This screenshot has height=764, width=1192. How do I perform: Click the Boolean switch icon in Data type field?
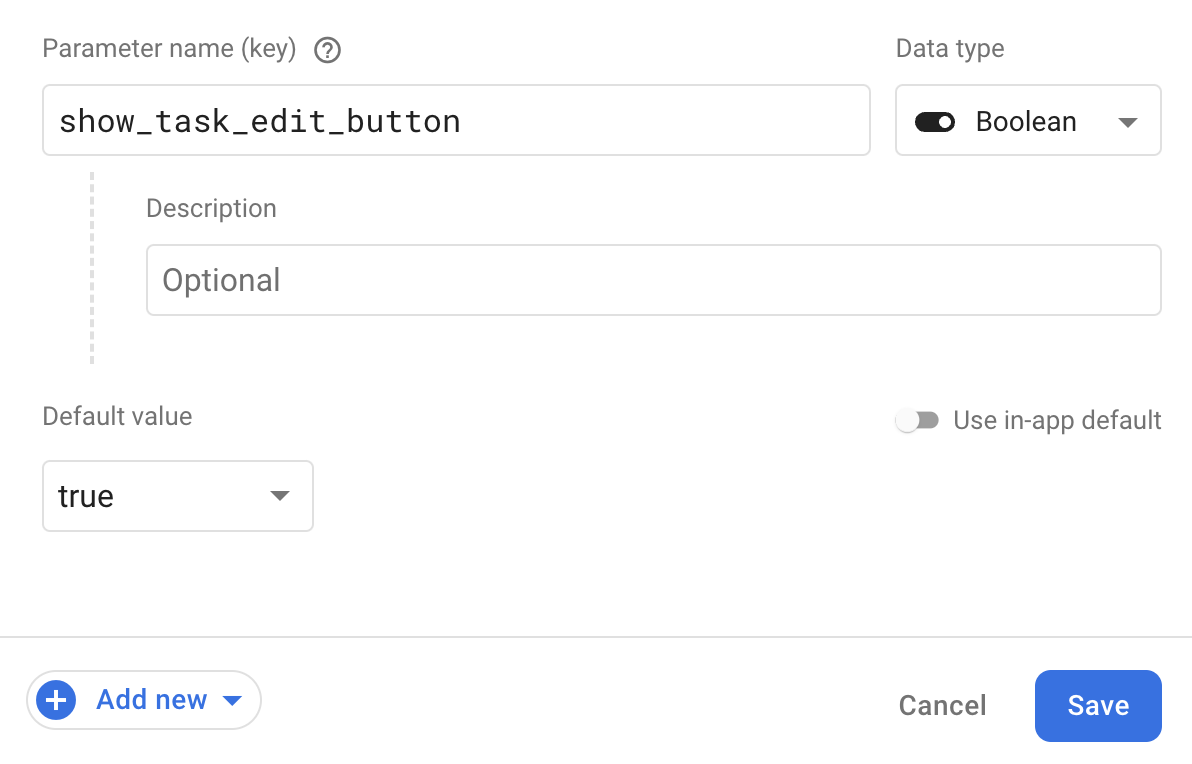936,121
